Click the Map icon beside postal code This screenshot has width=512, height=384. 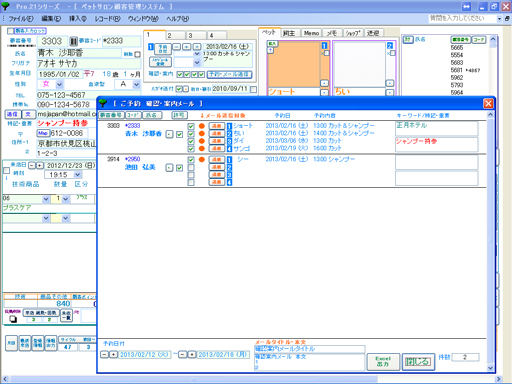coord(43,133)
